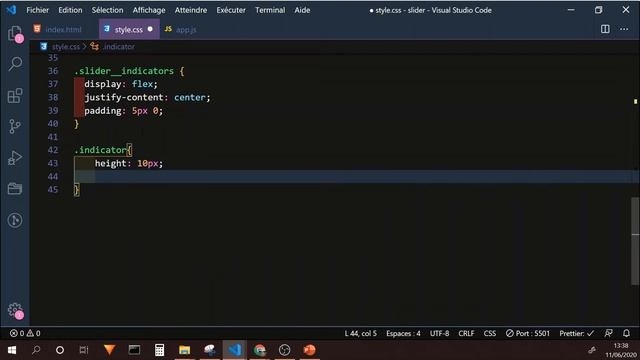Click the vertical scrollbar thumb of editor
The image size is (640, 360).
(x=636, y=241)
